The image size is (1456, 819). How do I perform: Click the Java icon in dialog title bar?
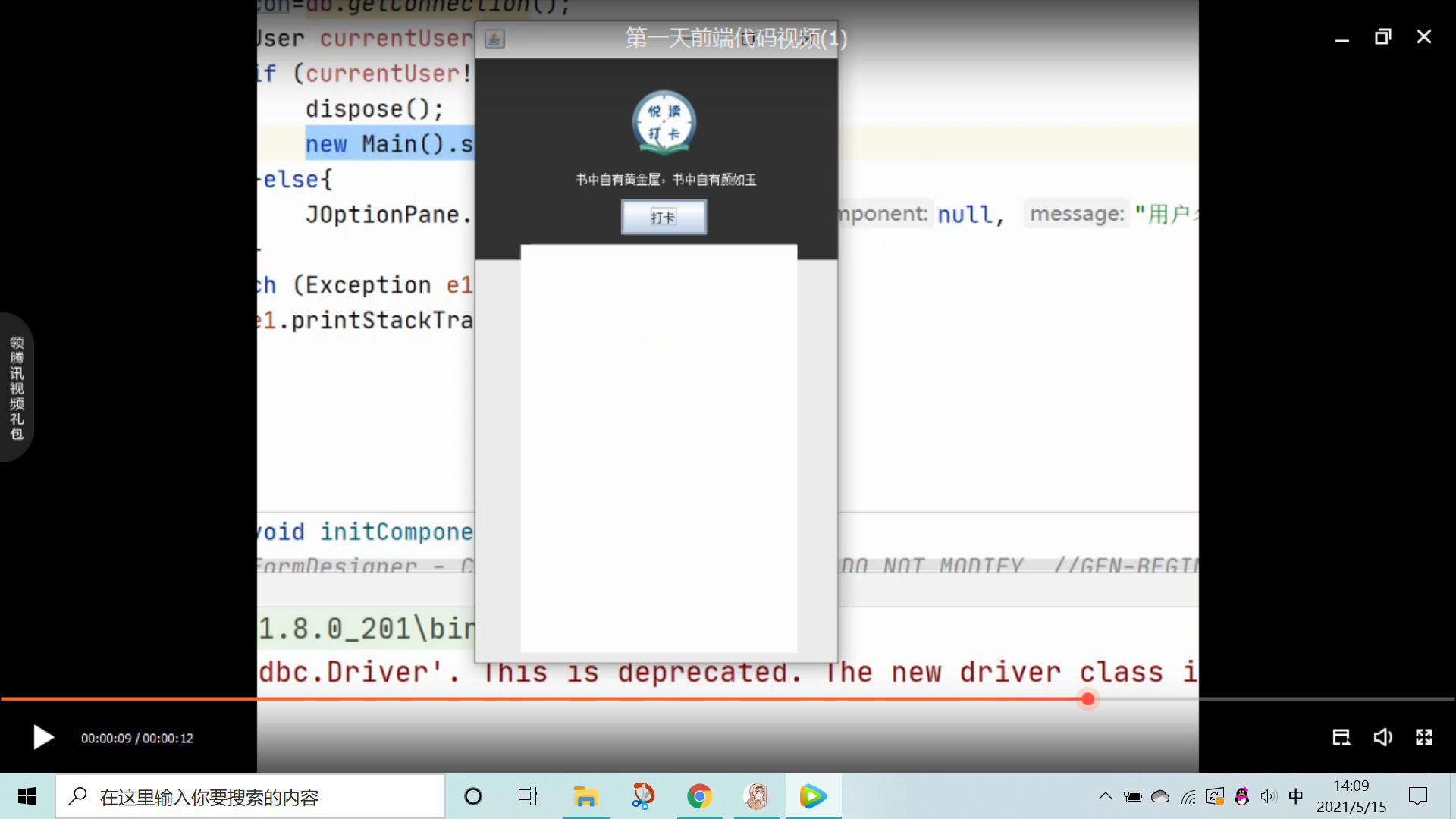click(x=494, y=39)
